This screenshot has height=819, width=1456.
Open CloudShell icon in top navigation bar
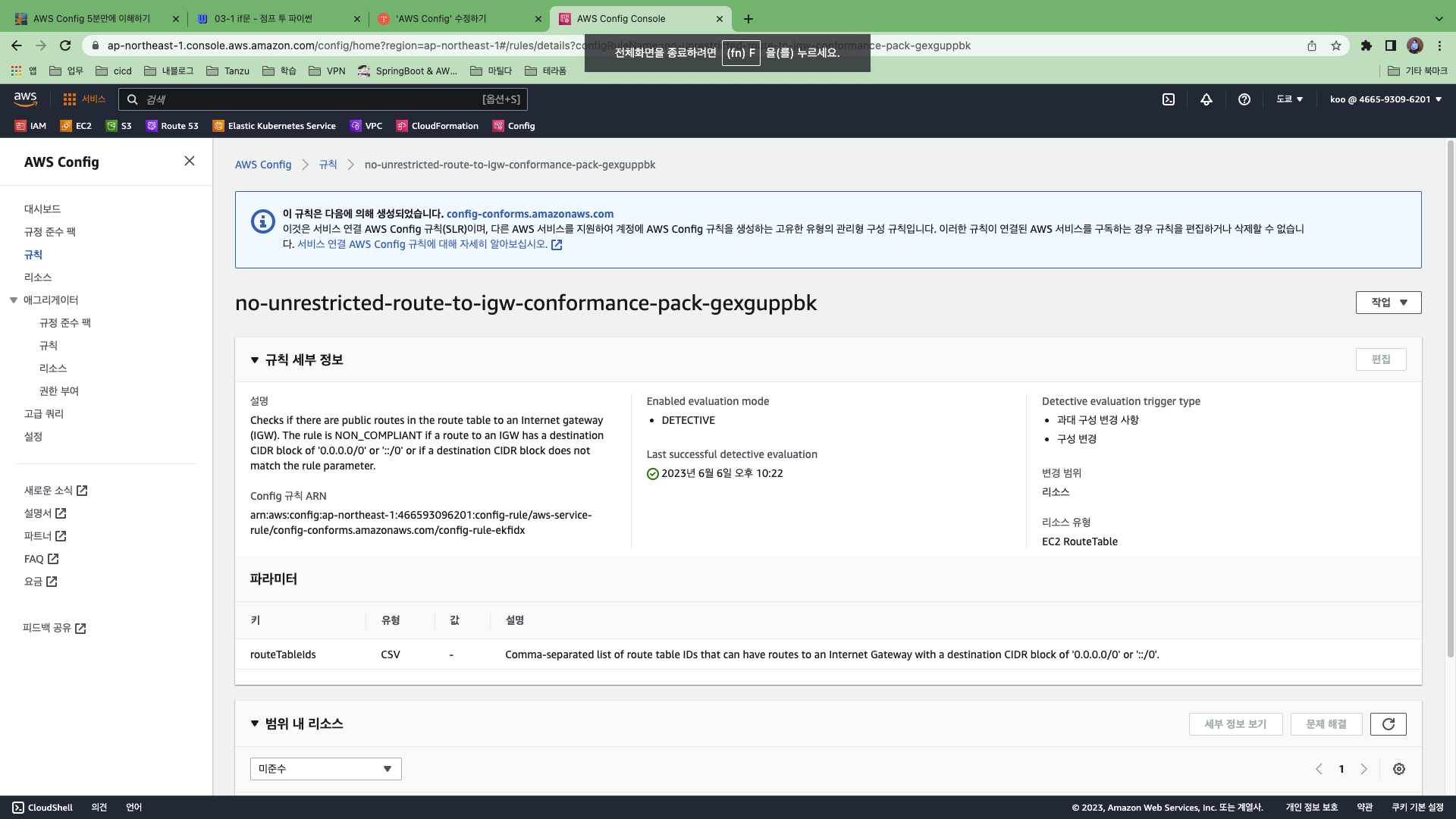(x=1169, y=99)
